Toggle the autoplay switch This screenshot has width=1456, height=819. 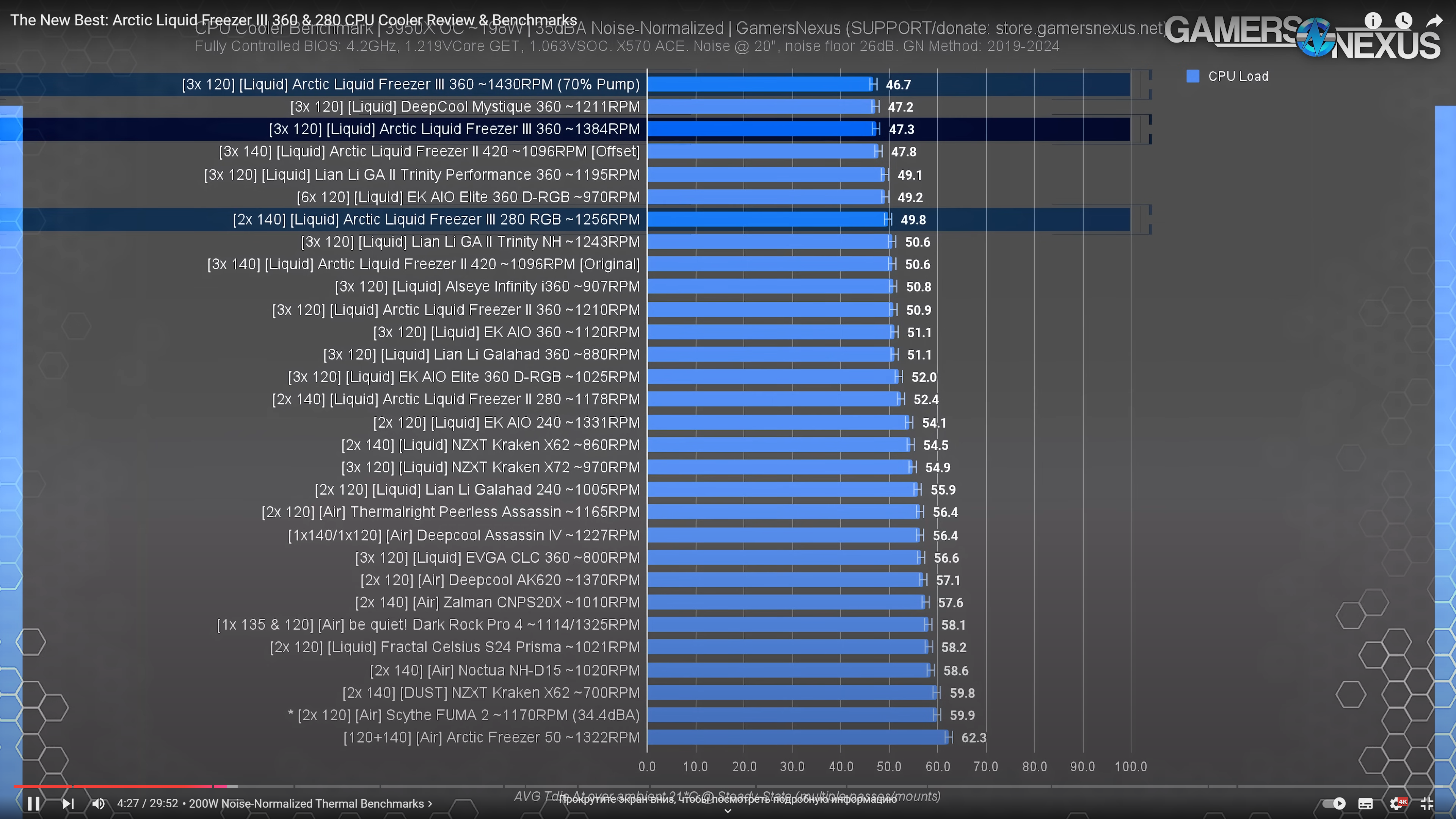tap(1335, 803)
